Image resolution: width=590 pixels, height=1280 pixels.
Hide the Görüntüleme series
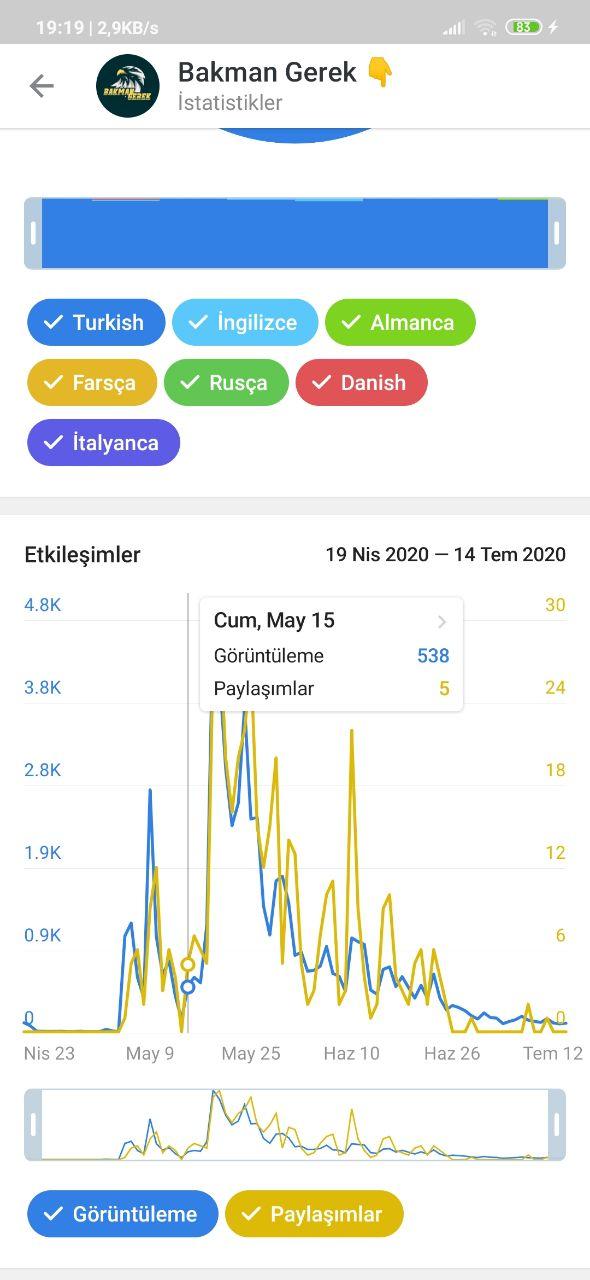click(122, 1214)
